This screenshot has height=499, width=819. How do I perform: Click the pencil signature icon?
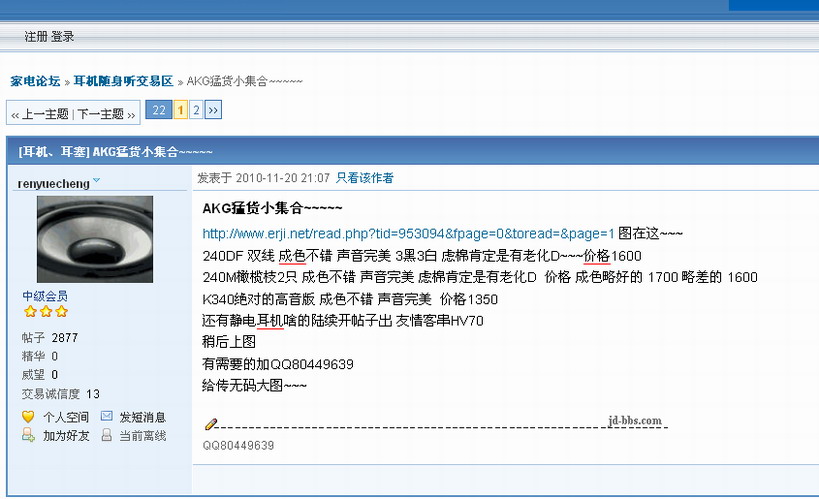pos(210,424)
